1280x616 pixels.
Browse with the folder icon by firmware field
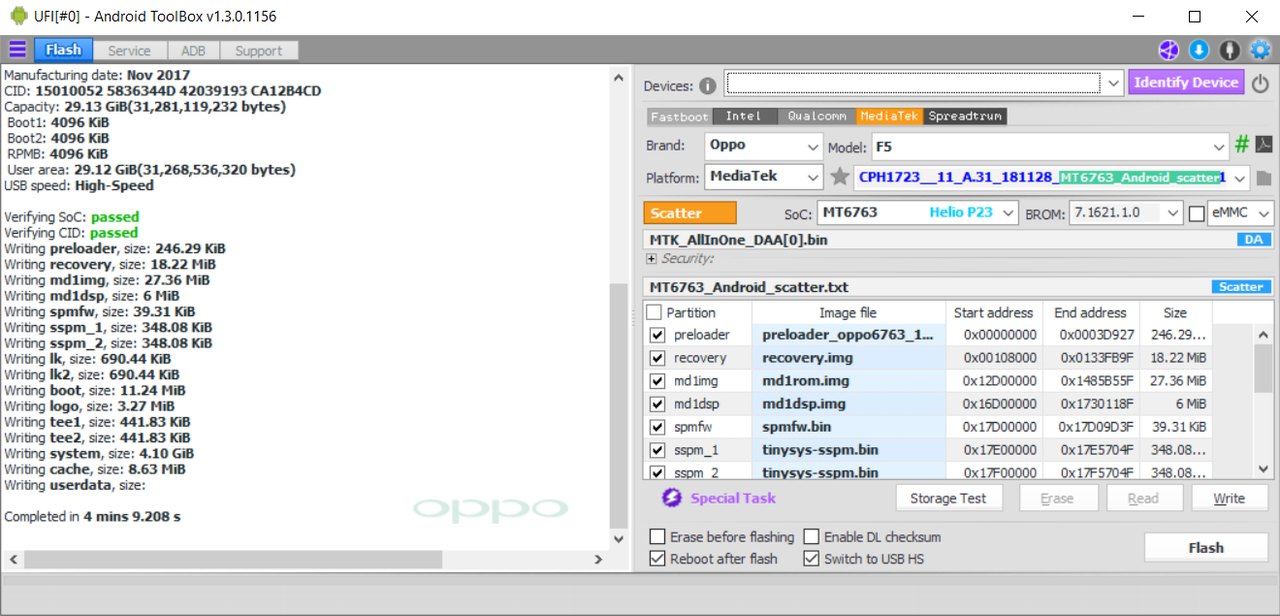(1264, 178)
